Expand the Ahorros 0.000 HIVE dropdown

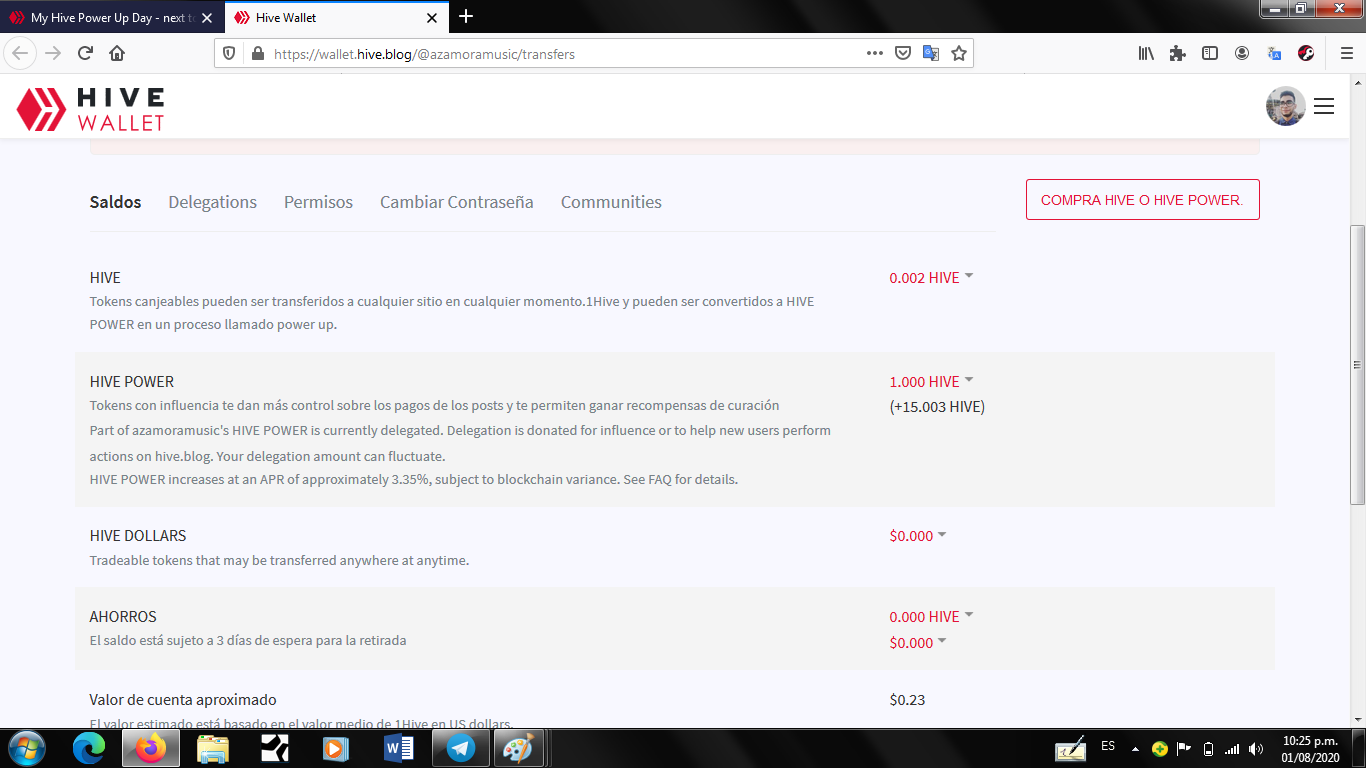(931, 617)
